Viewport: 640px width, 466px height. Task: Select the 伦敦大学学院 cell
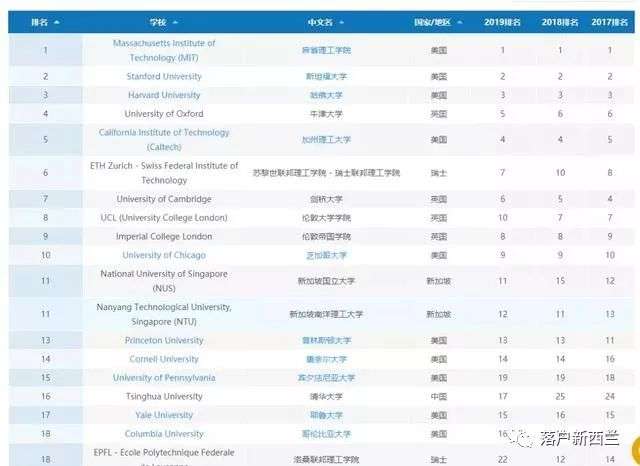(x=326, y=218)
